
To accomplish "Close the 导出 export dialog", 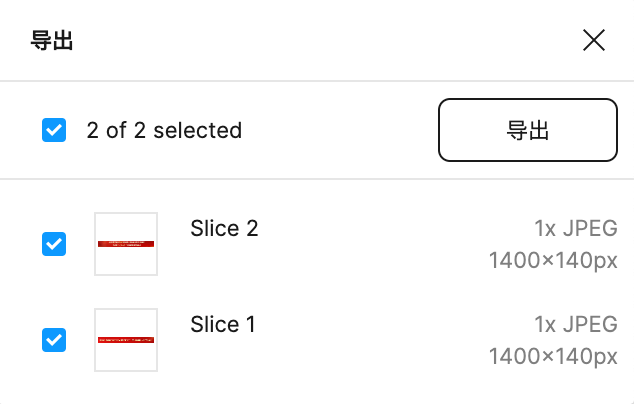I will [x=594, y=40].
